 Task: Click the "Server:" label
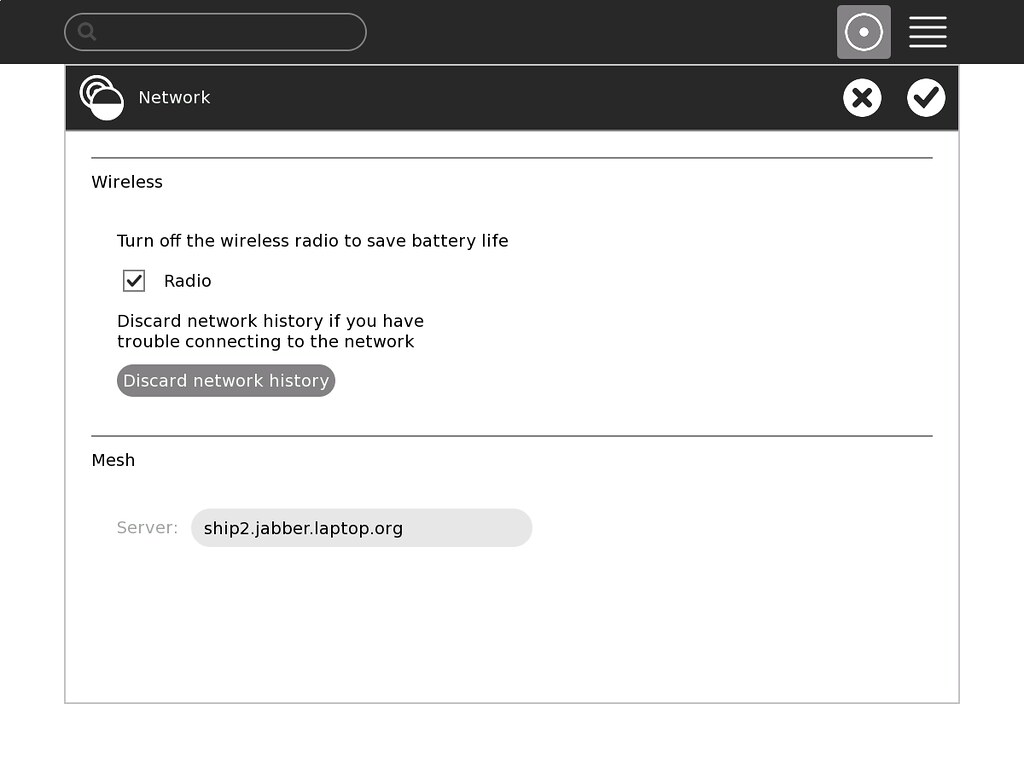(x=147, y=528)
